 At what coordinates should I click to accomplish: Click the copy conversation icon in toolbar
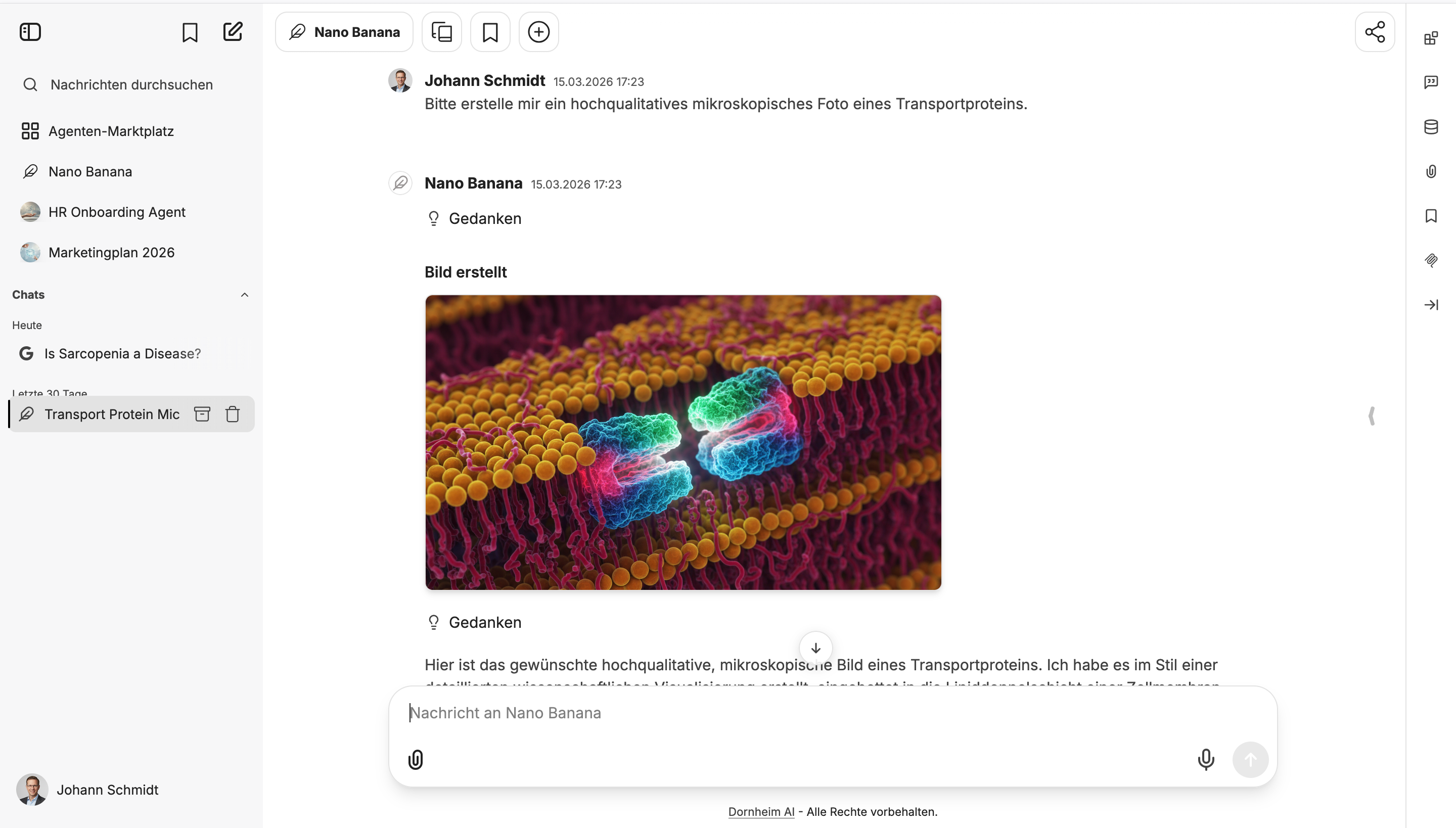(x=441, y=31)
